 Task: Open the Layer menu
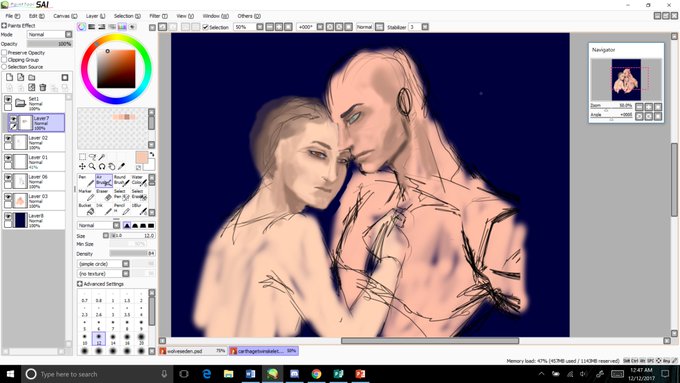[95, 16]
